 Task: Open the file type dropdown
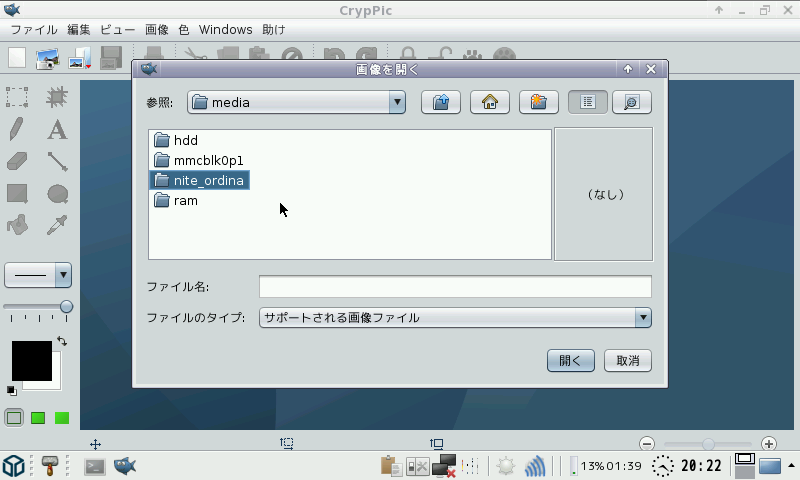(643, 318)
